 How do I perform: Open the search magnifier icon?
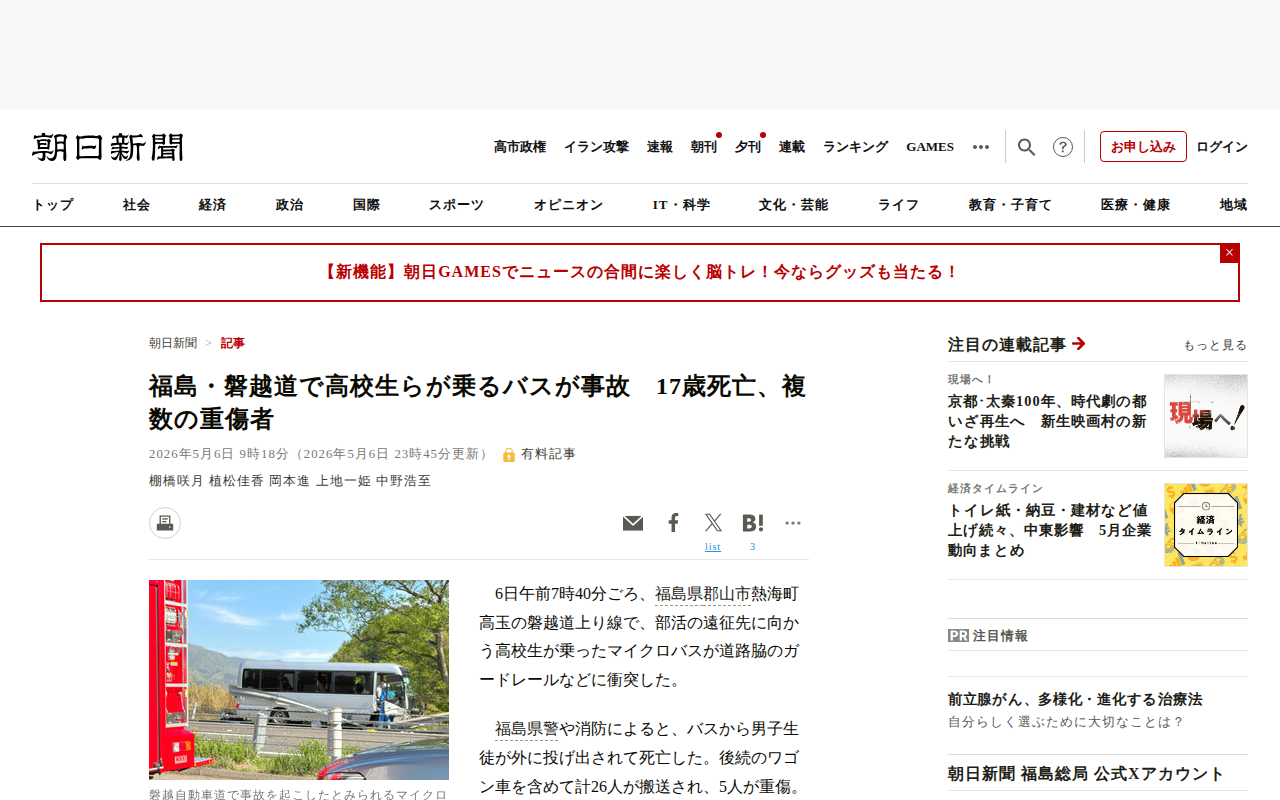[x=1026, y=147]
